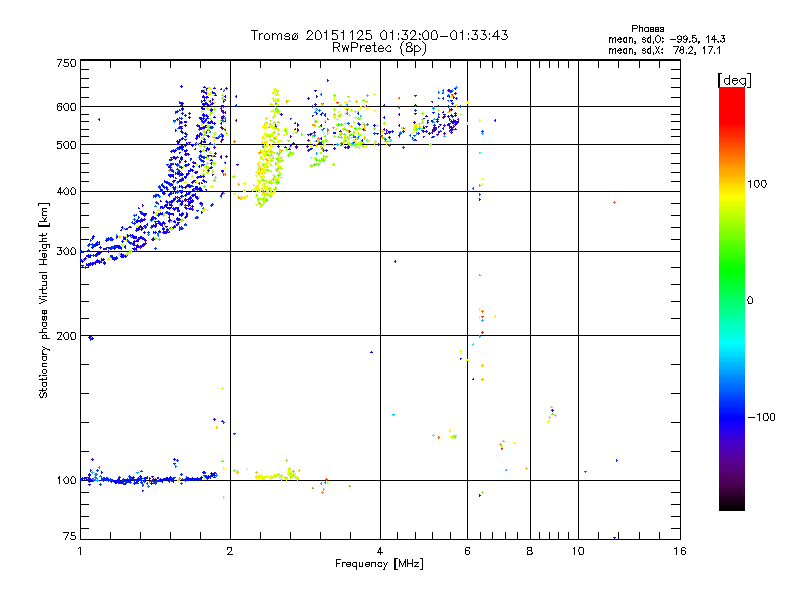Click the 200 km y-axis tick label
Viewport: 800px width, 600px height.
point(66,336)
